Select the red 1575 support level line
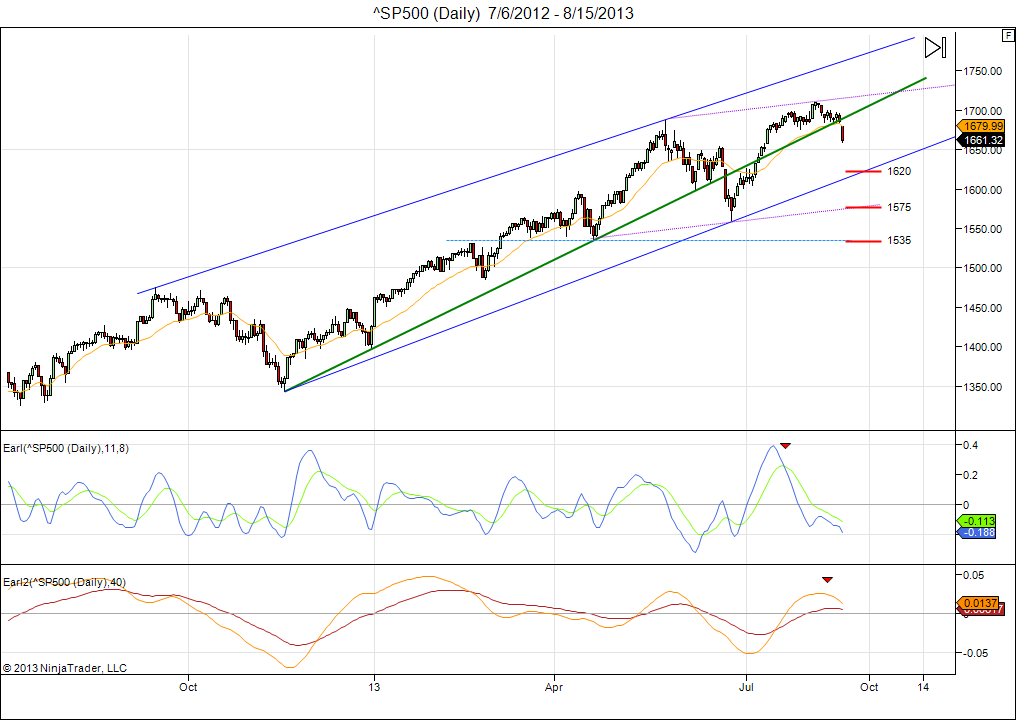 (x=863, y=207)
